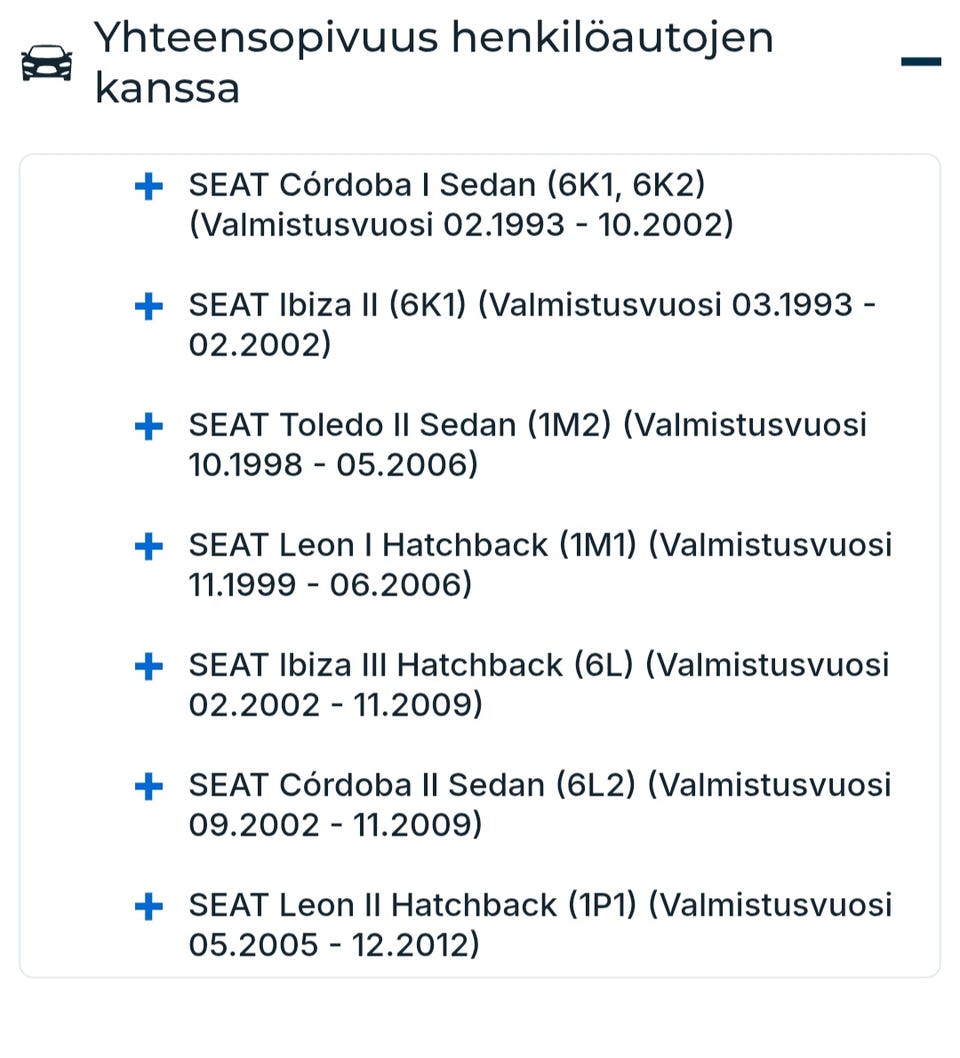Click the 10.1998 - 05.2006 production years text
960x1058 pixels.
(x=333, y=465)
